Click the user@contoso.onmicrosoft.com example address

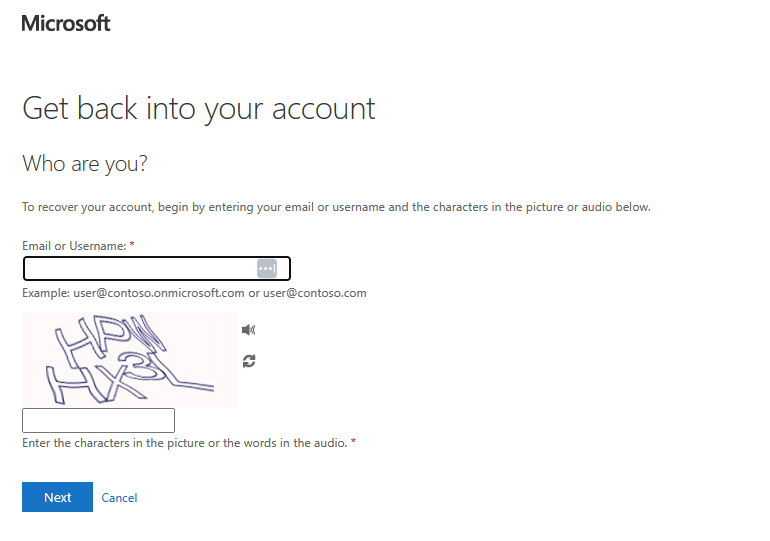(x=158, y=294)
